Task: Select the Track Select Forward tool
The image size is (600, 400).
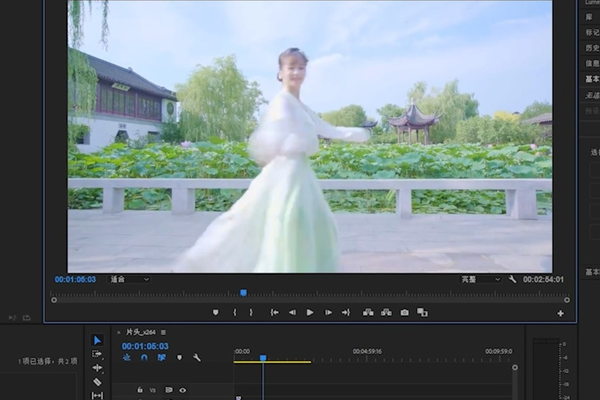Action: tap(97, 354)
